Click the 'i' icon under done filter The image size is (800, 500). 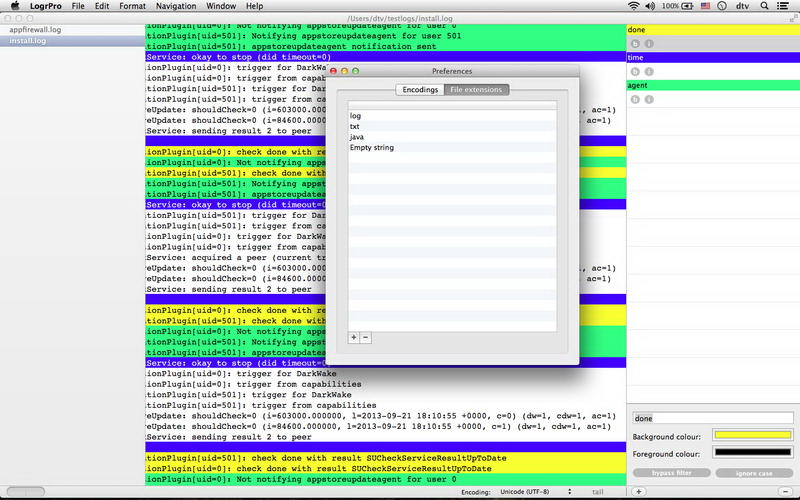[x=649, y=44]
